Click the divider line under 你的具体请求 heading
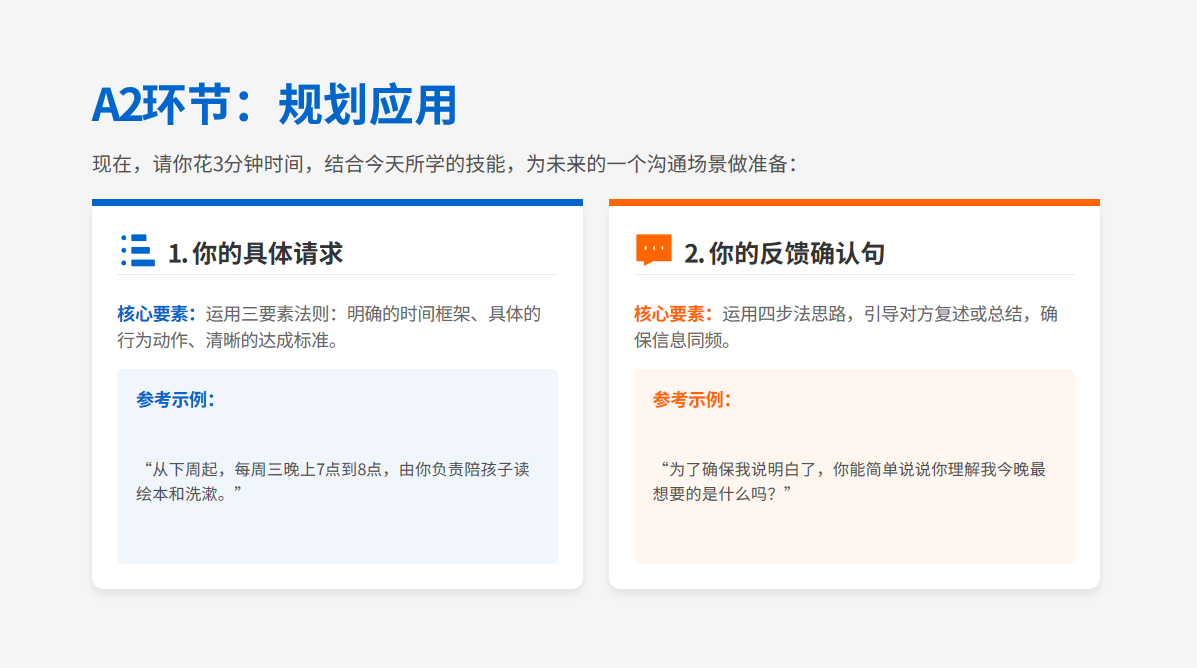This screenshot has height=668, width=1197. (337, 274)
